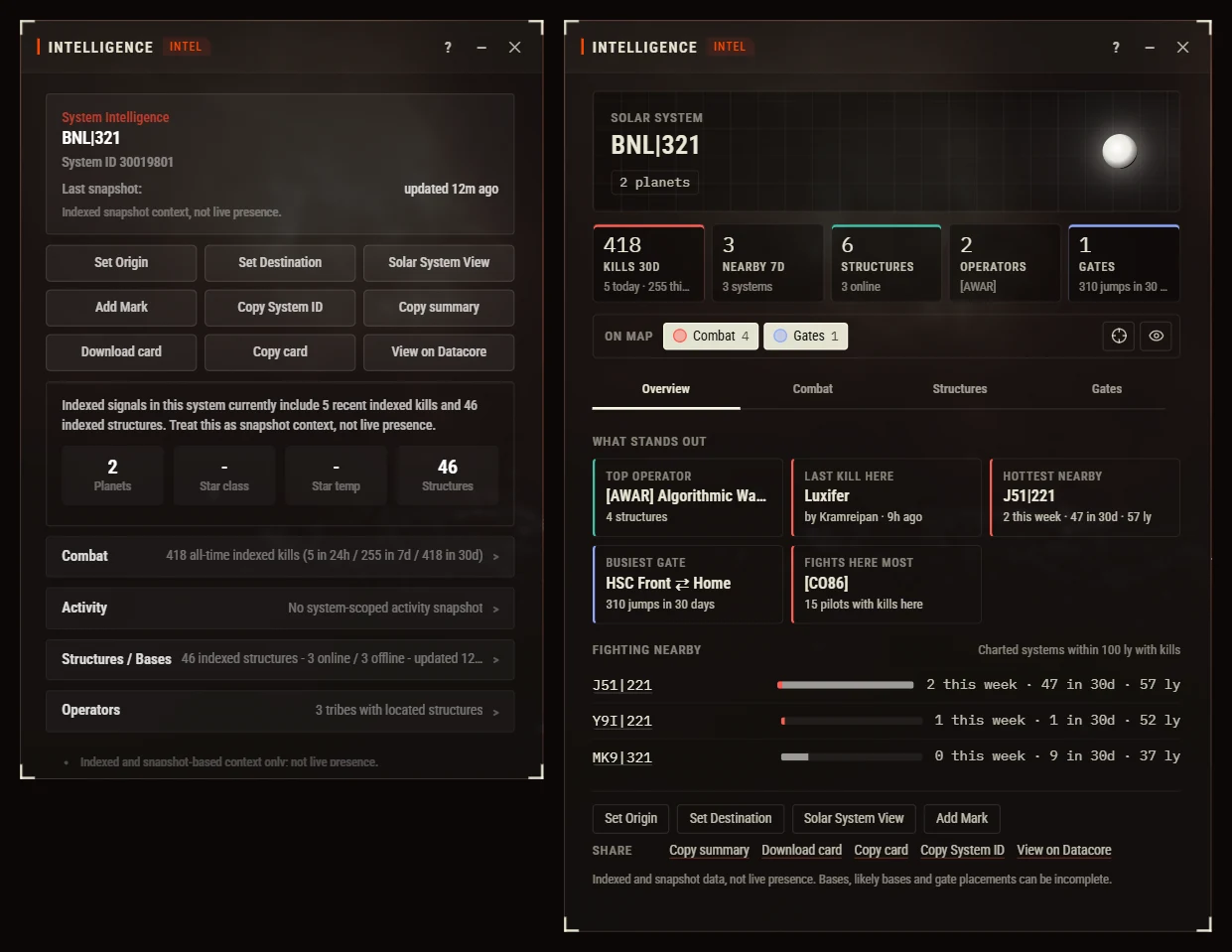This screenshot has height=952, width=1232.
Task: Minimize the left Intelligence window
Action: coord(481,47)
